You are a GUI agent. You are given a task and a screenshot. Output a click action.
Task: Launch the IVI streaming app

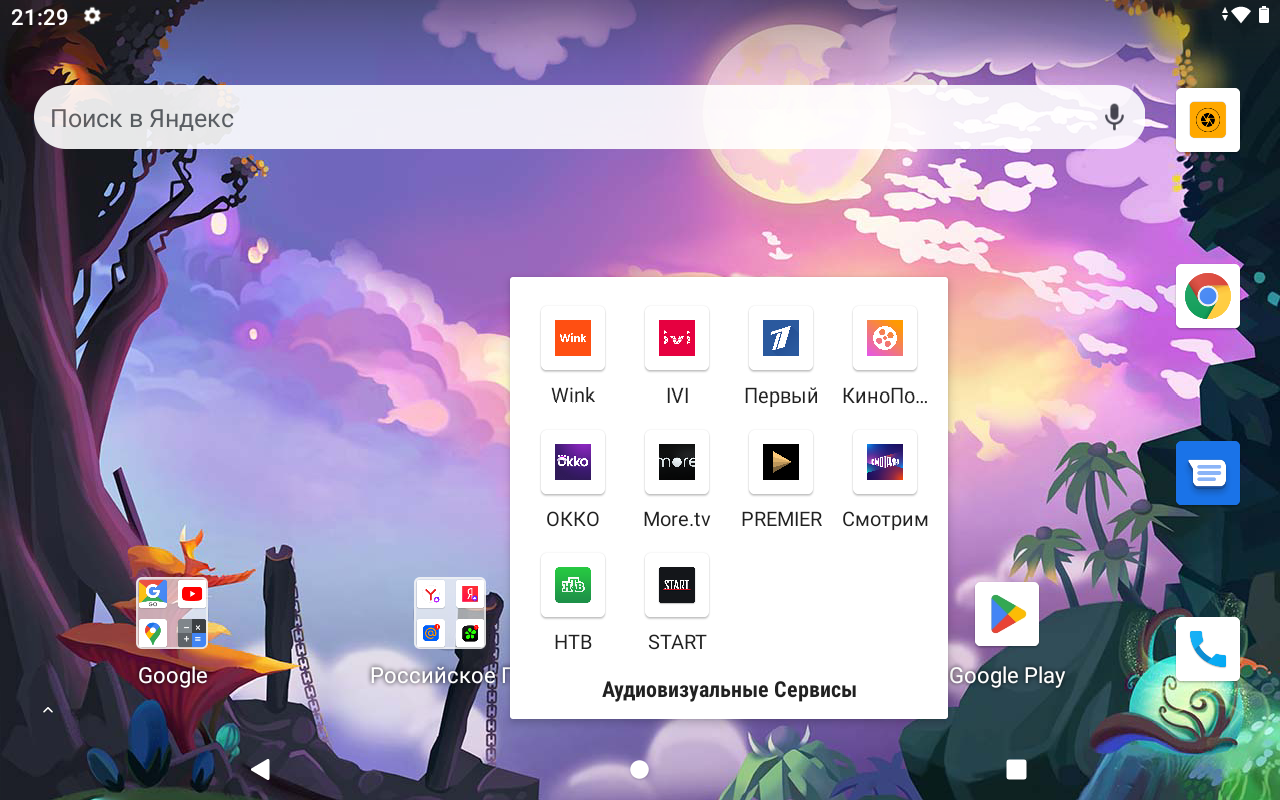click(x=677, y=338)
